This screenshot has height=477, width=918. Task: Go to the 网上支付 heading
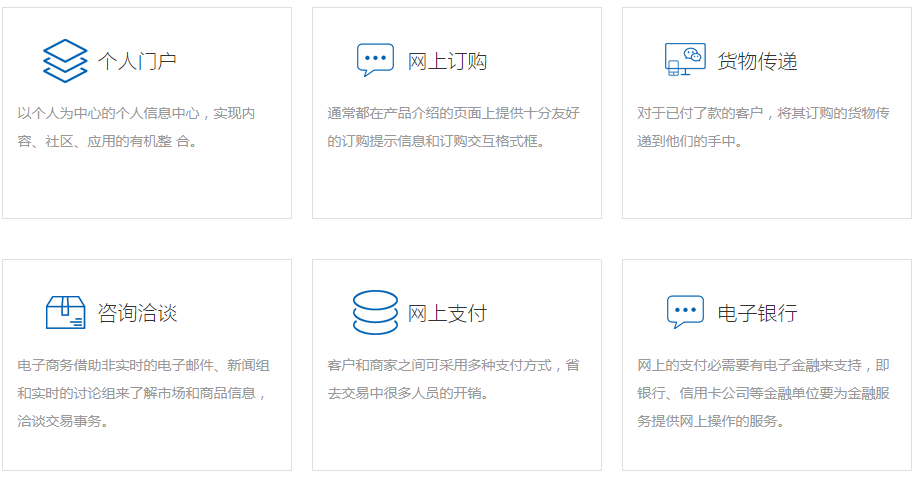pyautogui.click(x=447, y=313)
